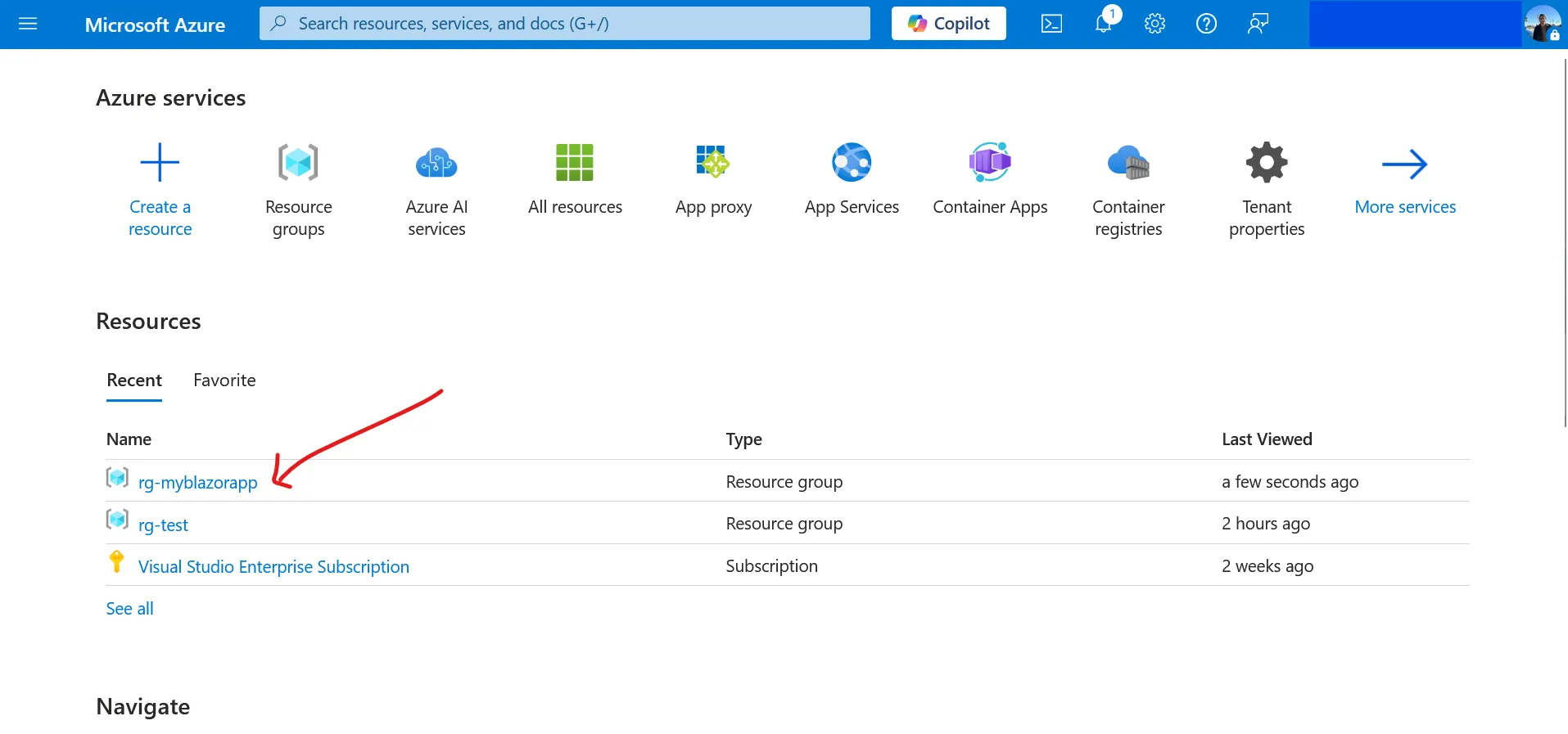Open Container registries icon
This screenshot has height=734, width=1568.
pos(1128,162)
